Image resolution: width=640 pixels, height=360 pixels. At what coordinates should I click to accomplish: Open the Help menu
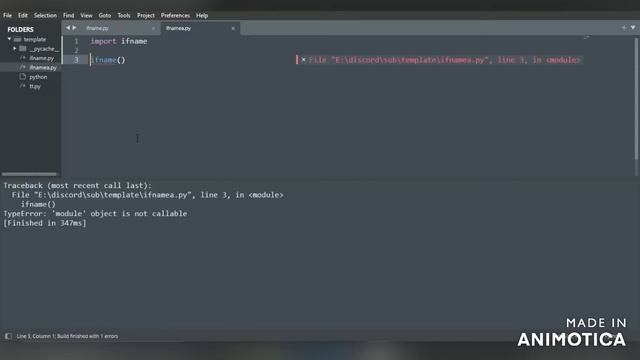pyautogui.click(x=202, y=16)
